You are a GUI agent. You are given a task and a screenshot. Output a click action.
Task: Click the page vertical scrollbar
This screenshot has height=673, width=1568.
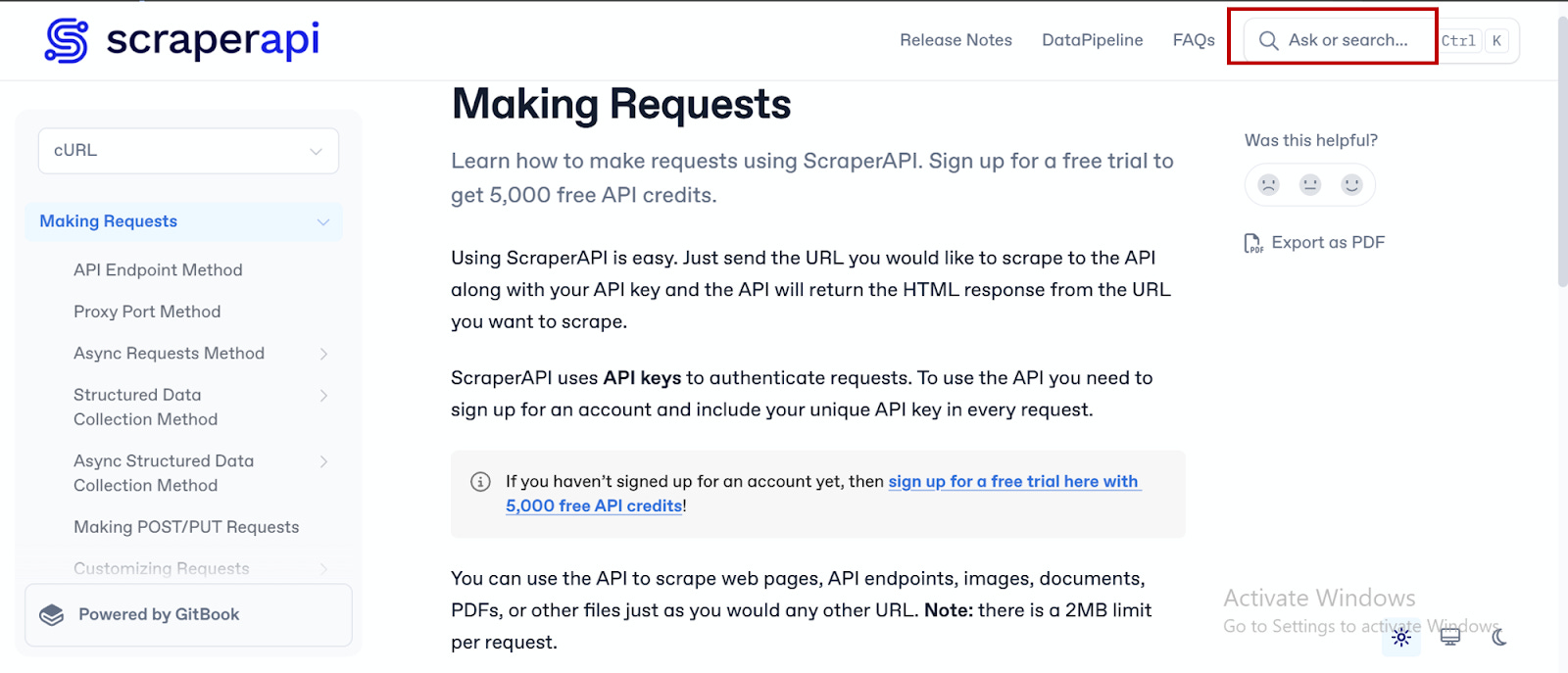click(x=1562, y=152)
